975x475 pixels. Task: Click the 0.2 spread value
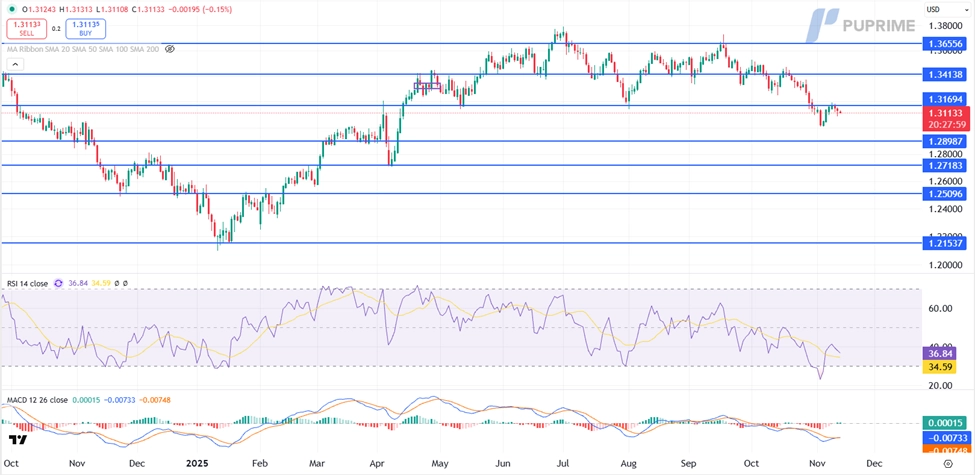[x=56, y=29]
